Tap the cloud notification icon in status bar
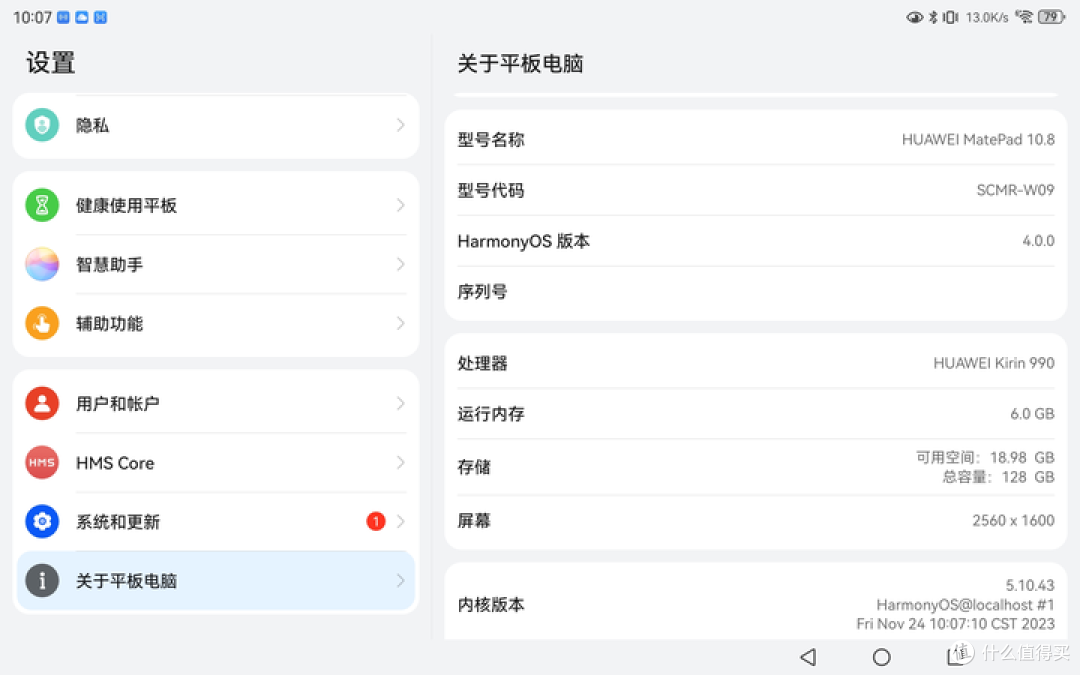 click(82, 18)
